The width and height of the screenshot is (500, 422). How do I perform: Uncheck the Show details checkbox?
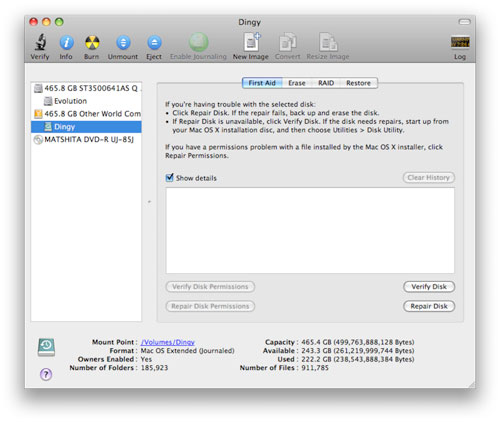[x=170, y=177]
